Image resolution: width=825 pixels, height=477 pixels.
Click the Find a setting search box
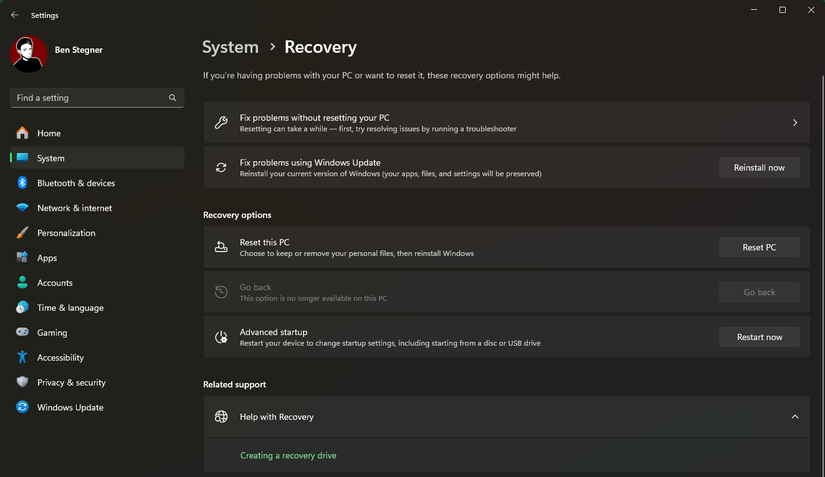[x=90, y=98]
